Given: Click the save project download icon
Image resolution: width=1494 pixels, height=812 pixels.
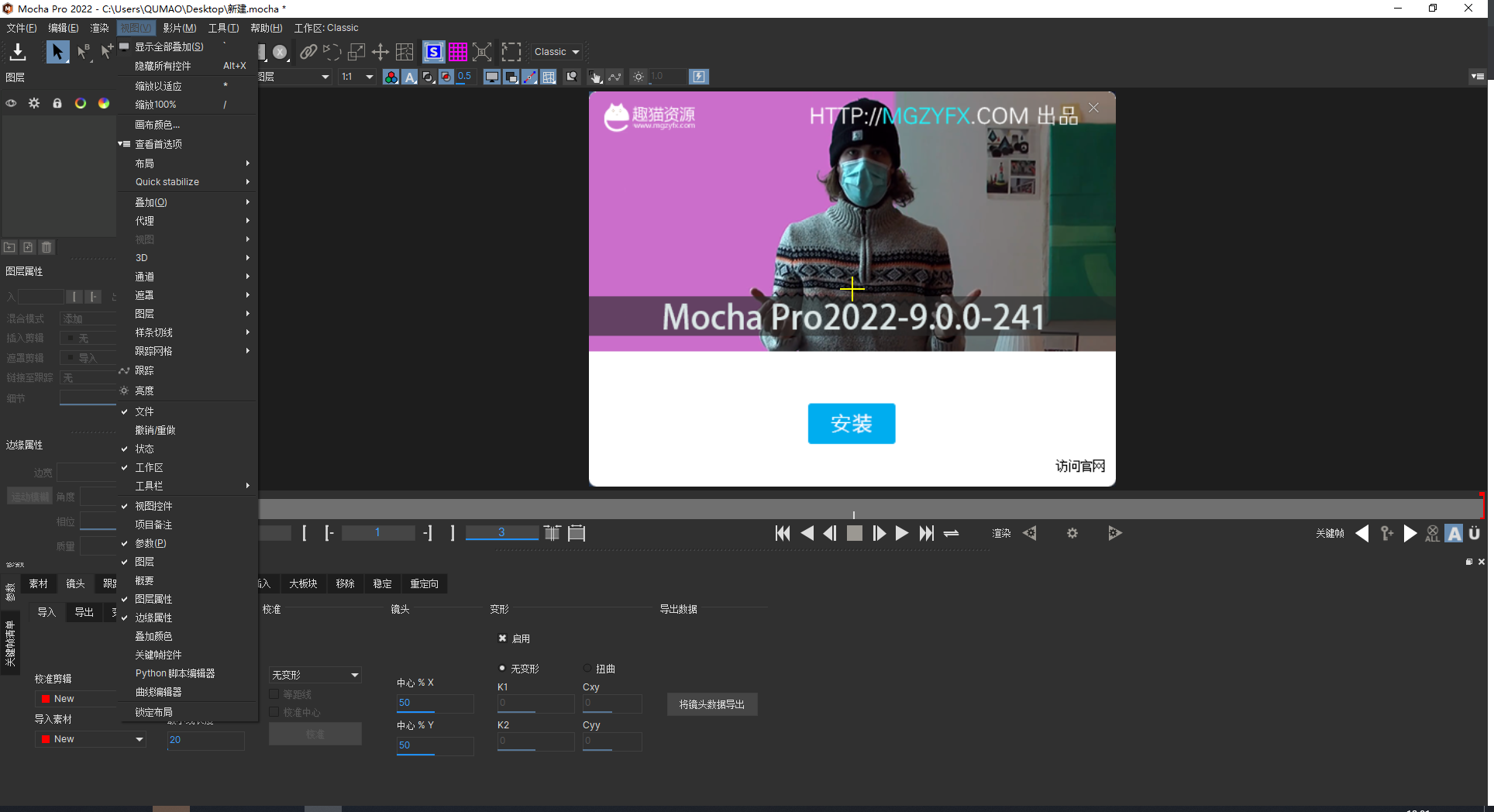Looking at the screenshot, I should pyautogui.click(x=17, y=52).
